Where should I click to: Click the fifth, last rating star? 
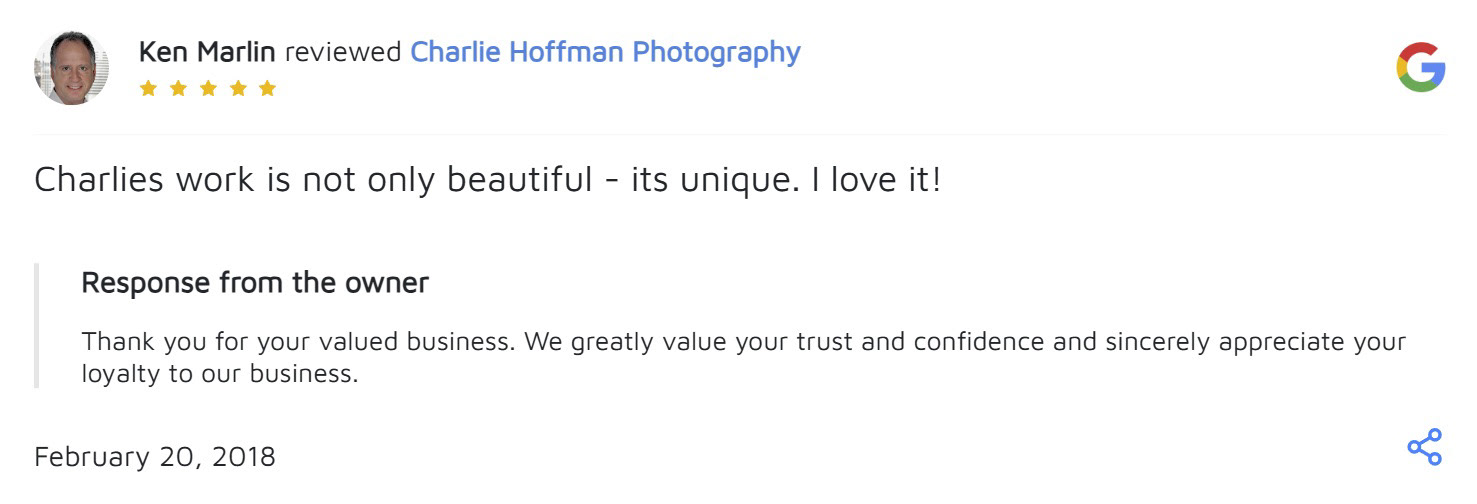pyautogui.click(x=267, y=88)
